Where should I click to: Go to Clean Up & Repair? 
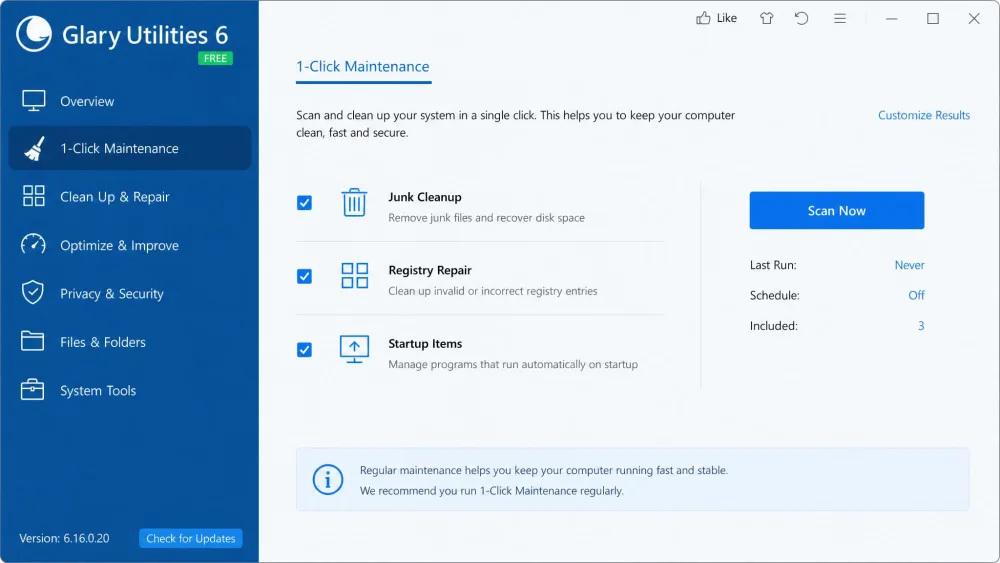pyautogui.click(x=129, y=196)
